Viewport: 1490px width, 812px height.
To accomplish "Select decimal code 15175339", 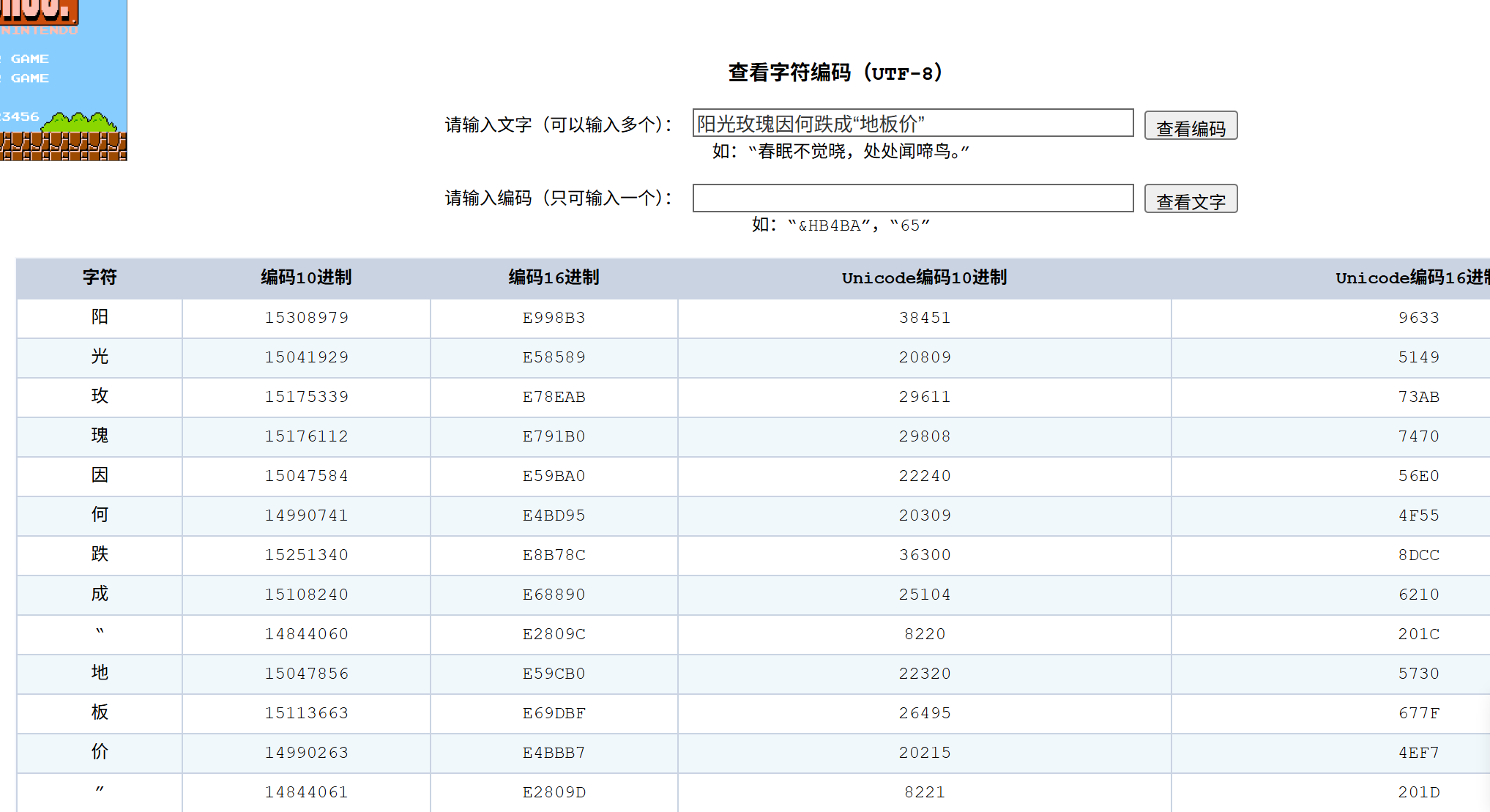I will (306, 397).
